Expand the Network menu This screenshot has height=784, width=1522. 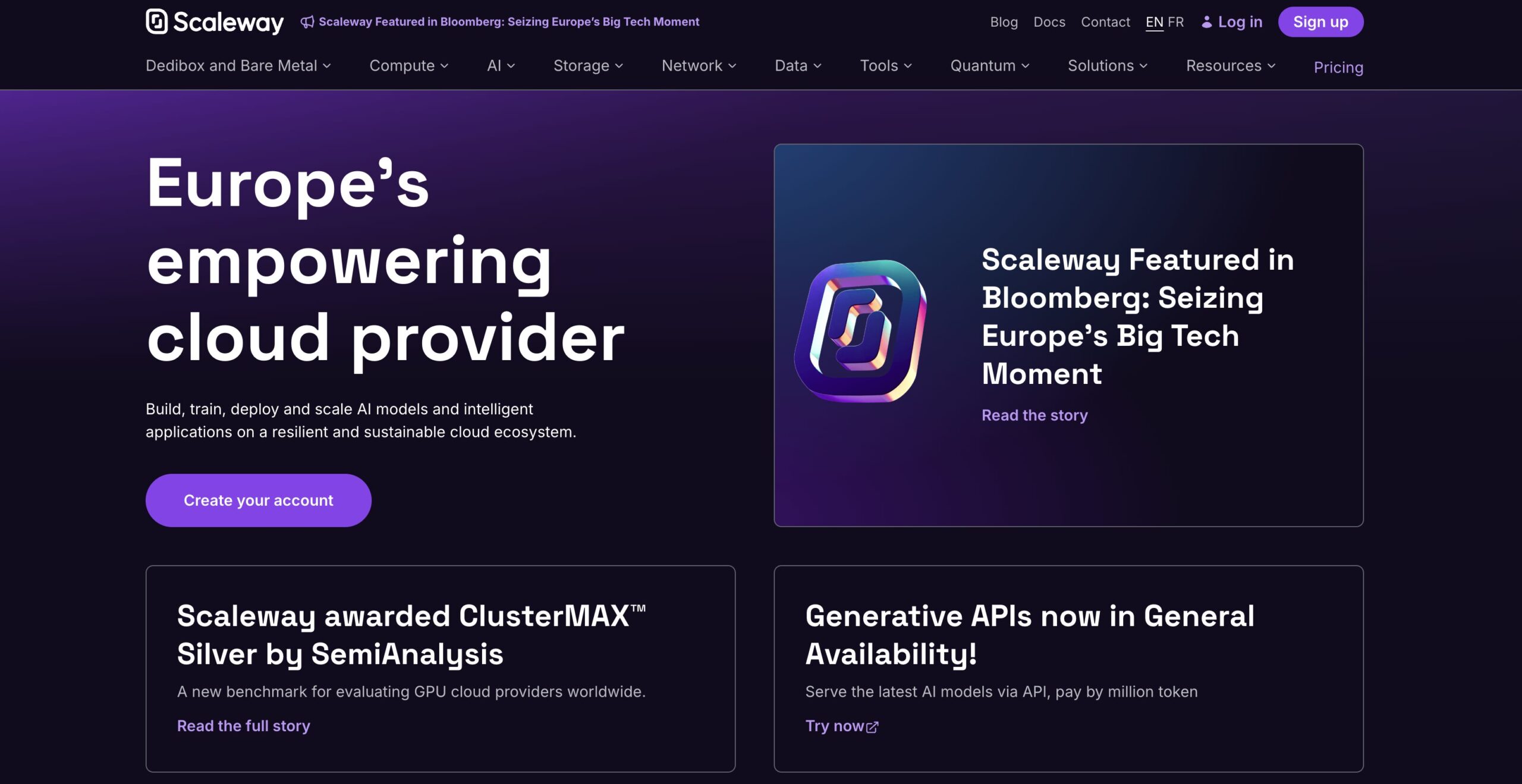(699, 65)
